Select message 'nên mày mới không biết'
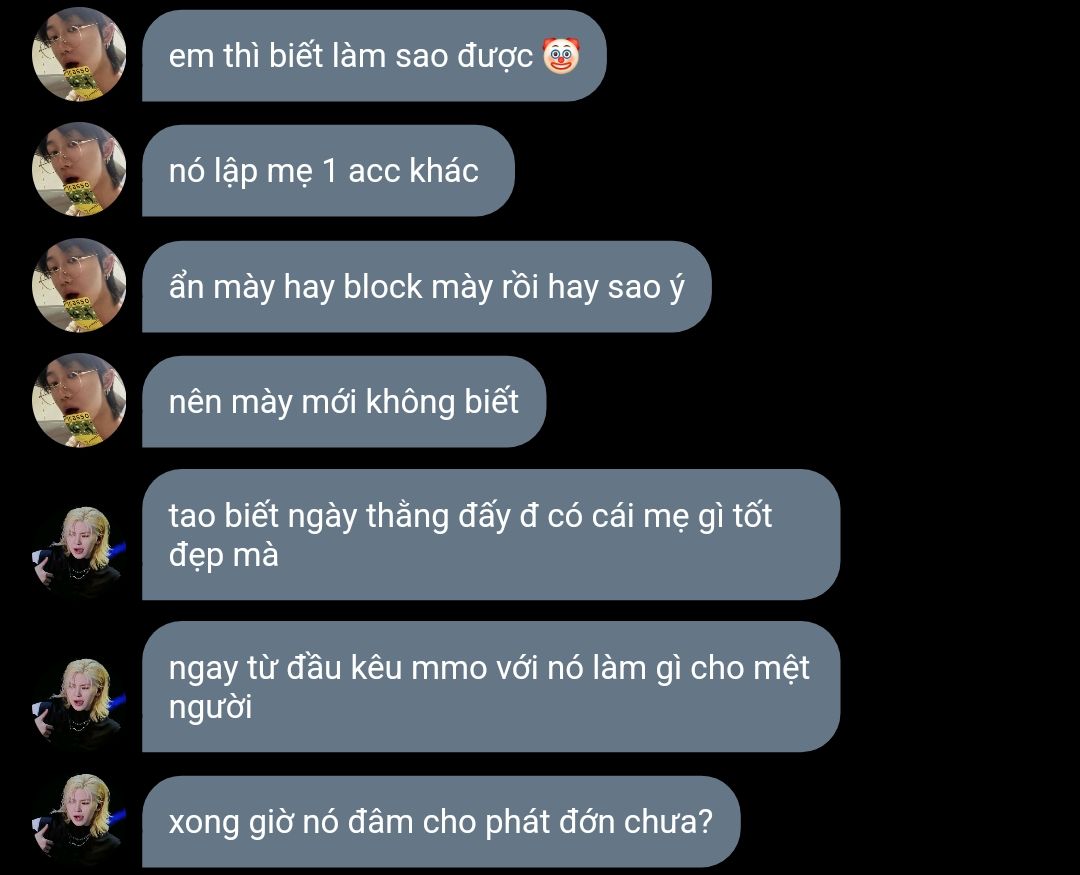Screen dimensions: 1080x875 [x=344, y=401]
